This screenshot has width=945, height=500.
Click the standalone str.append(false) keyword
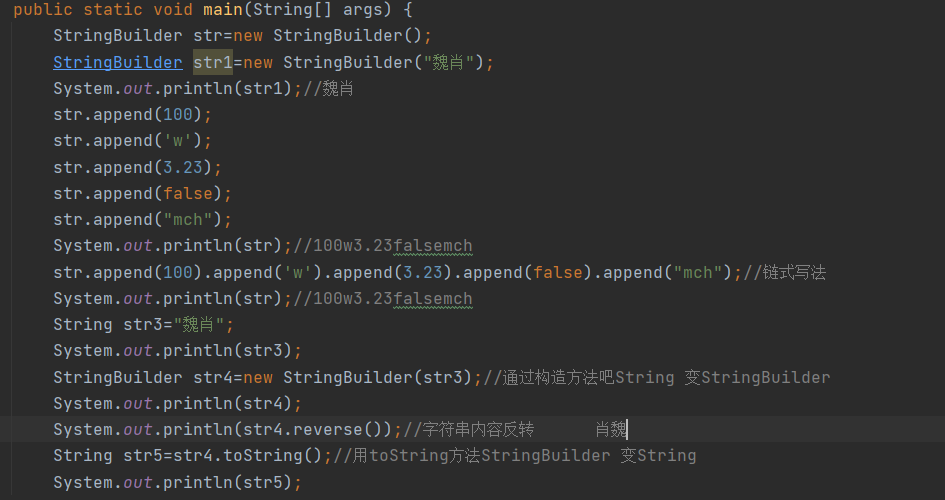188,193
